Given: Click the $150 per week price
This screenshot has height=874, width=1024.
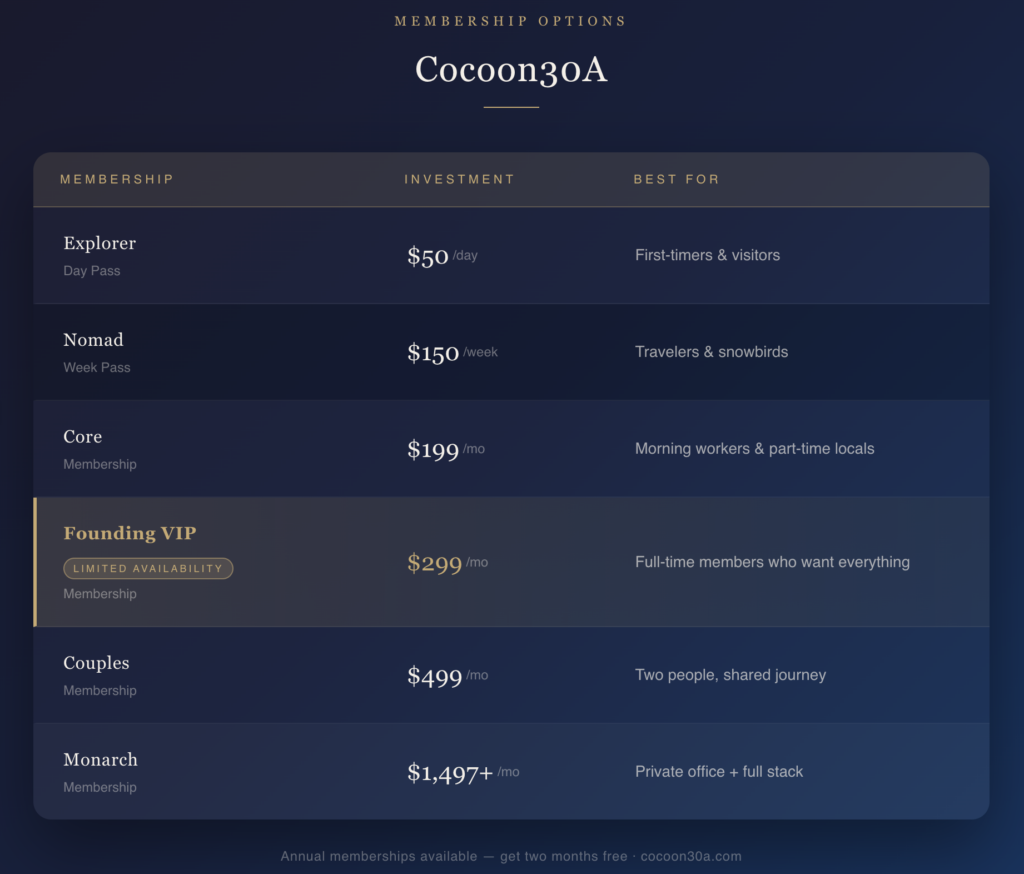Looking at the screenshot, I should click(x=433, y=354).
